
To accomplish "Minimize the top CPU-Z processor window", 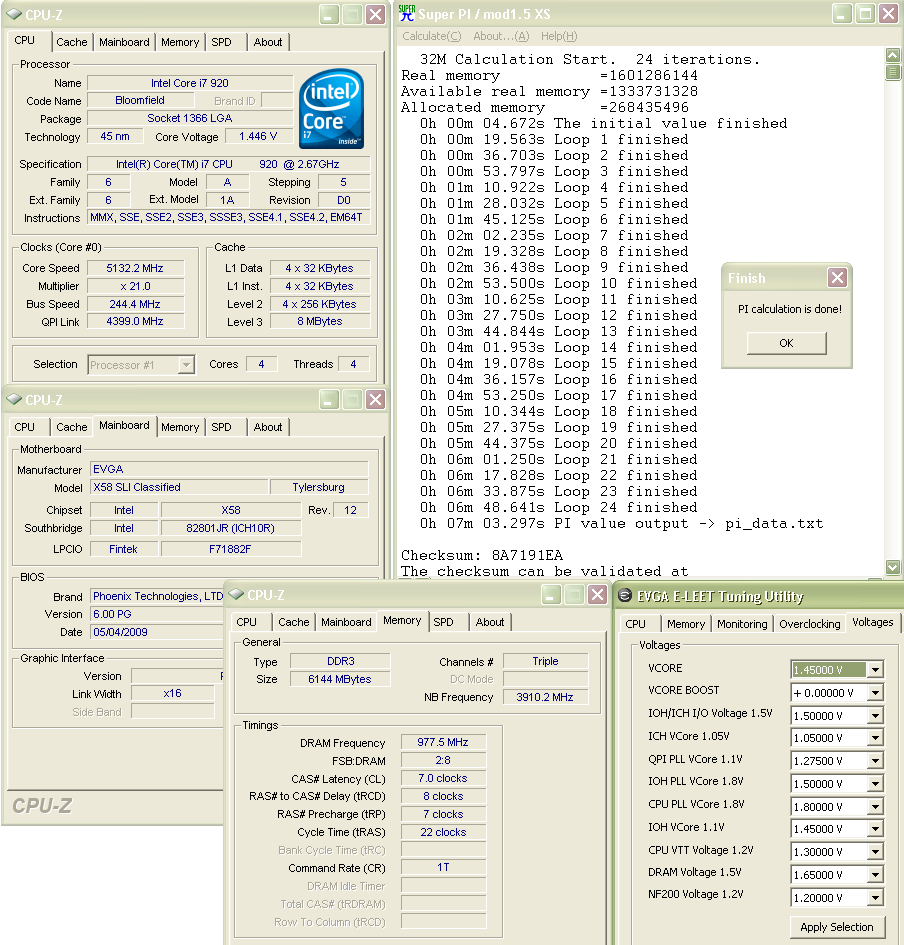I will coord(329,14).
